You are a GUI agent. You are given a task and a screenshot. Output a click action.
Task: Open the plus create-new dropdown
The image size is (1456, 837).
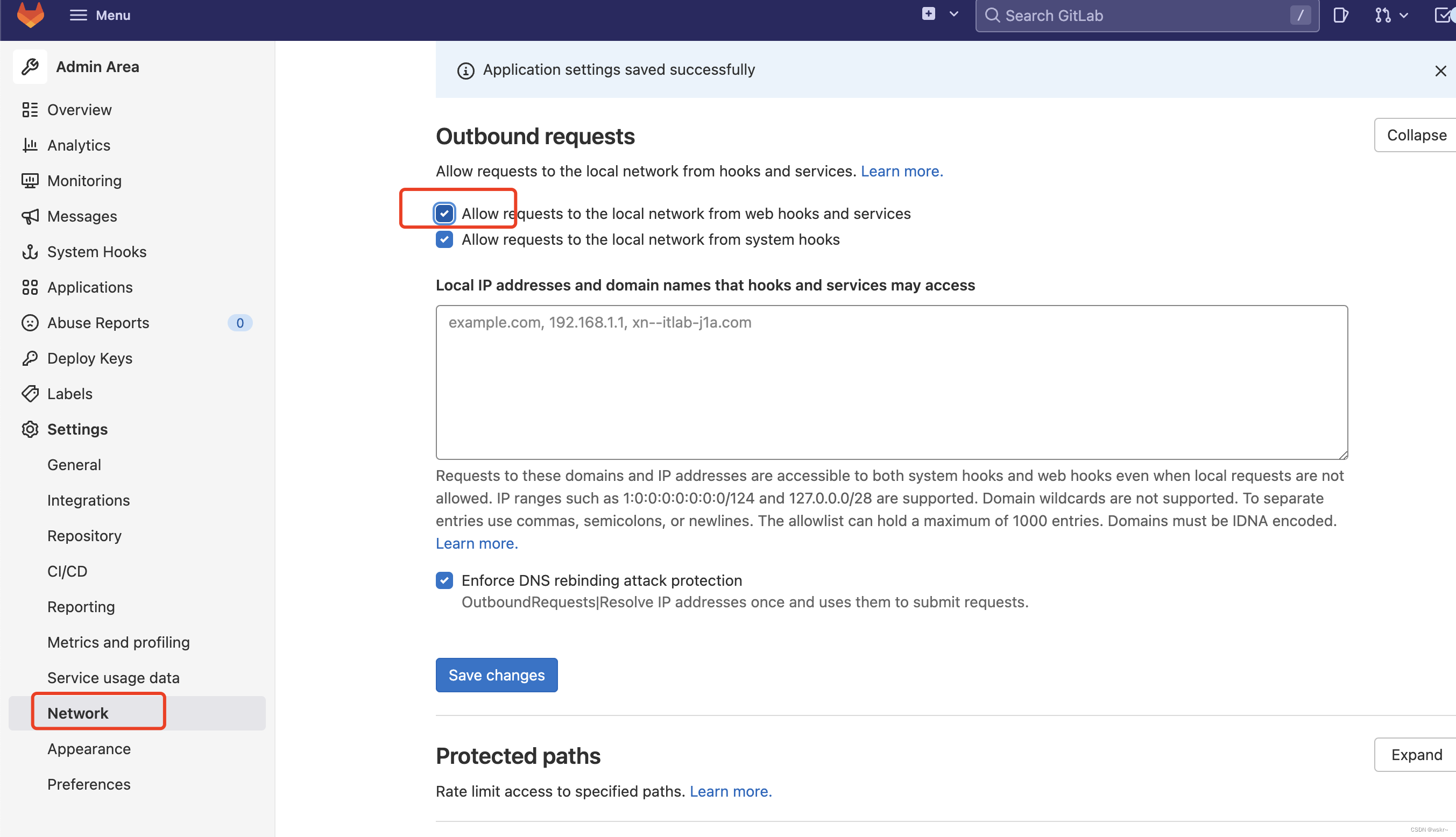pos(928,13)
